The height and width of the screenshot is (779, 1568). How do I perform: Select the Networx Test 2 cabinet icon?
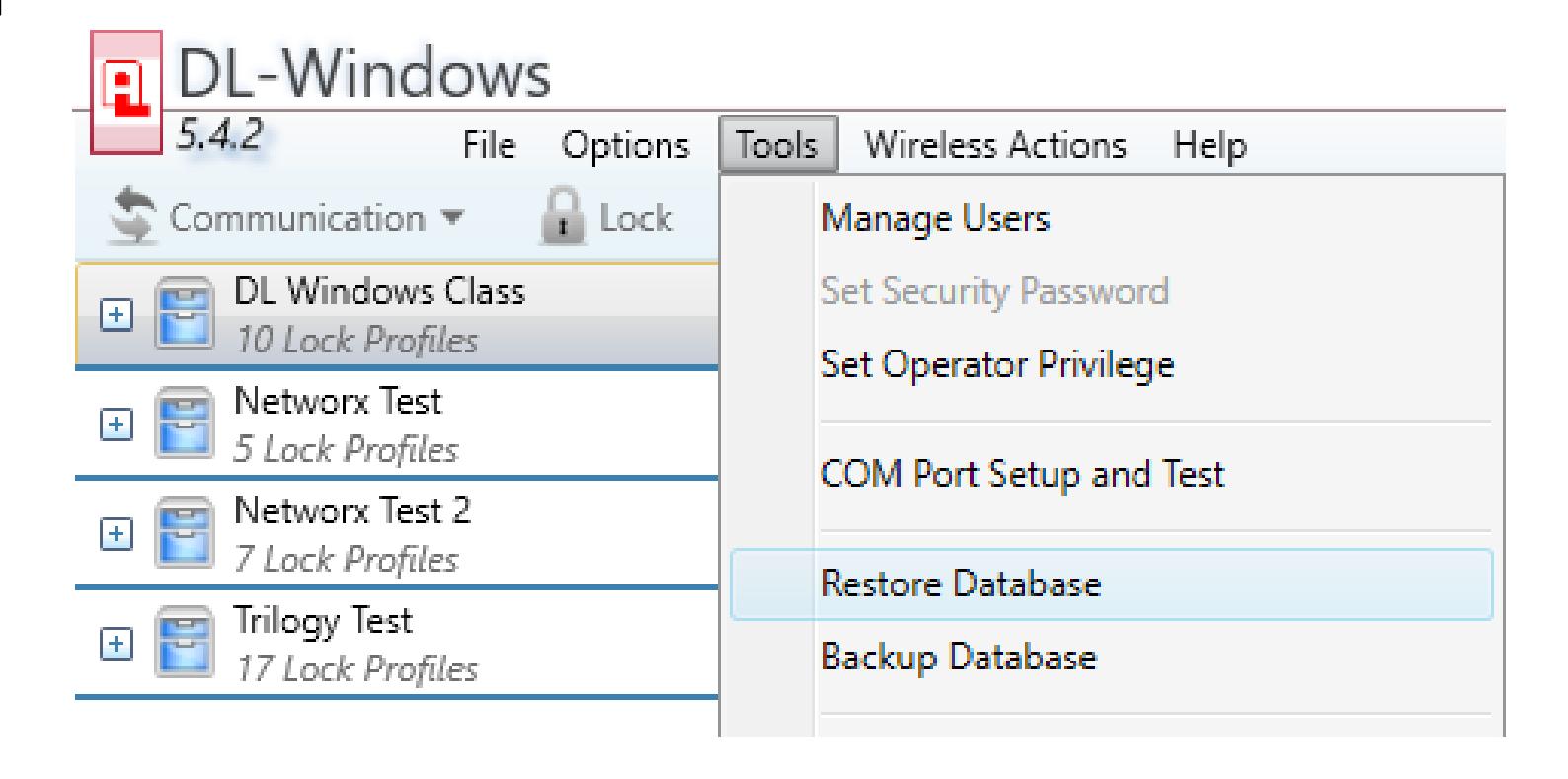184,533
